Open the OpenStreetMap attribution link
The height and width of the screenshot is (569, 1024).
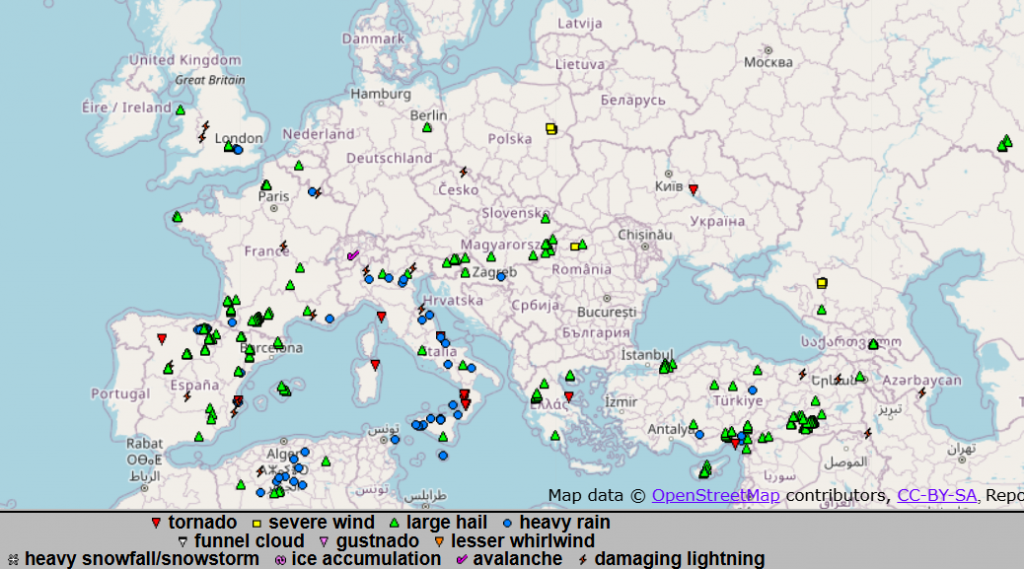(716, 495)
